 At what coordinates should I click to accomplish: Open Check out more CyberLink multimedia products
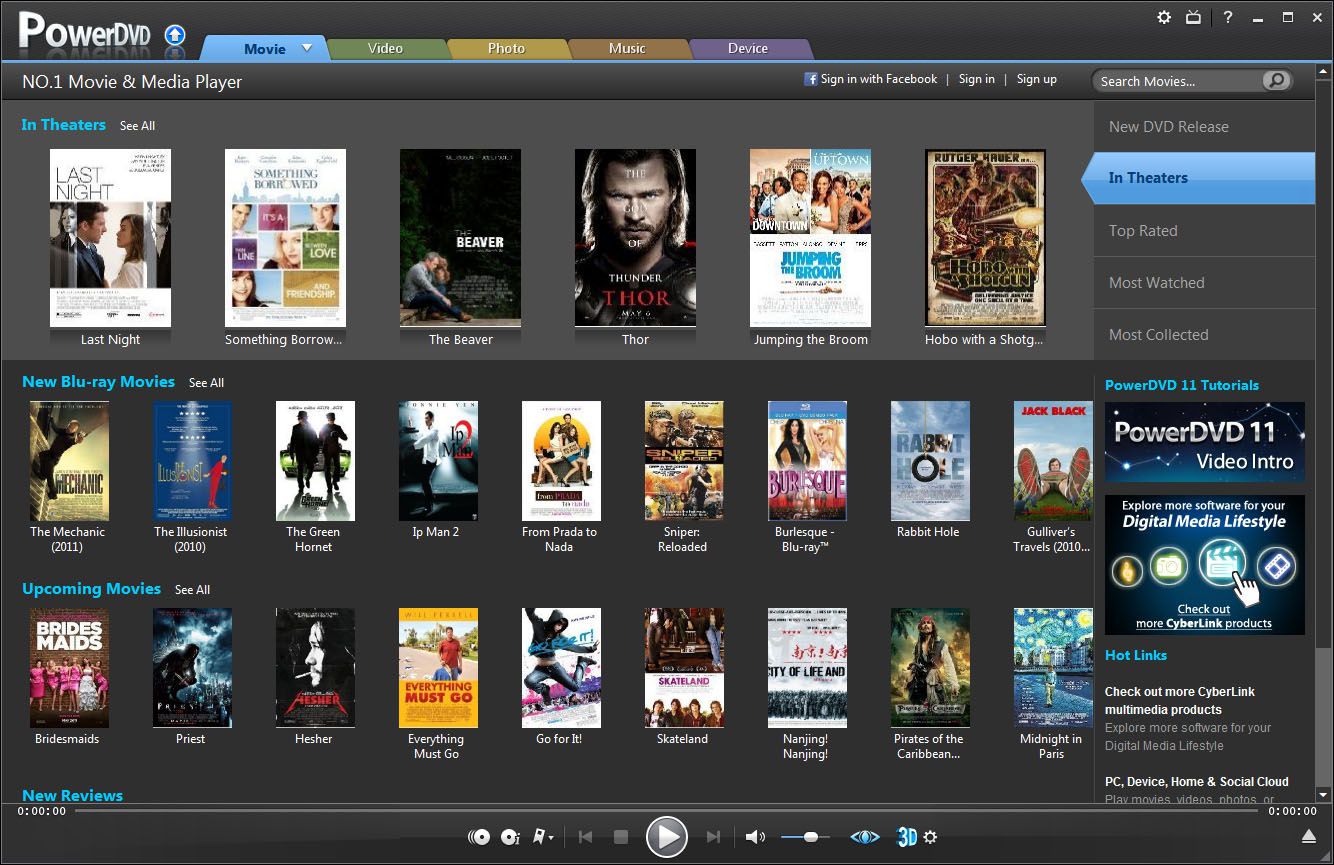coord(1179,700)
